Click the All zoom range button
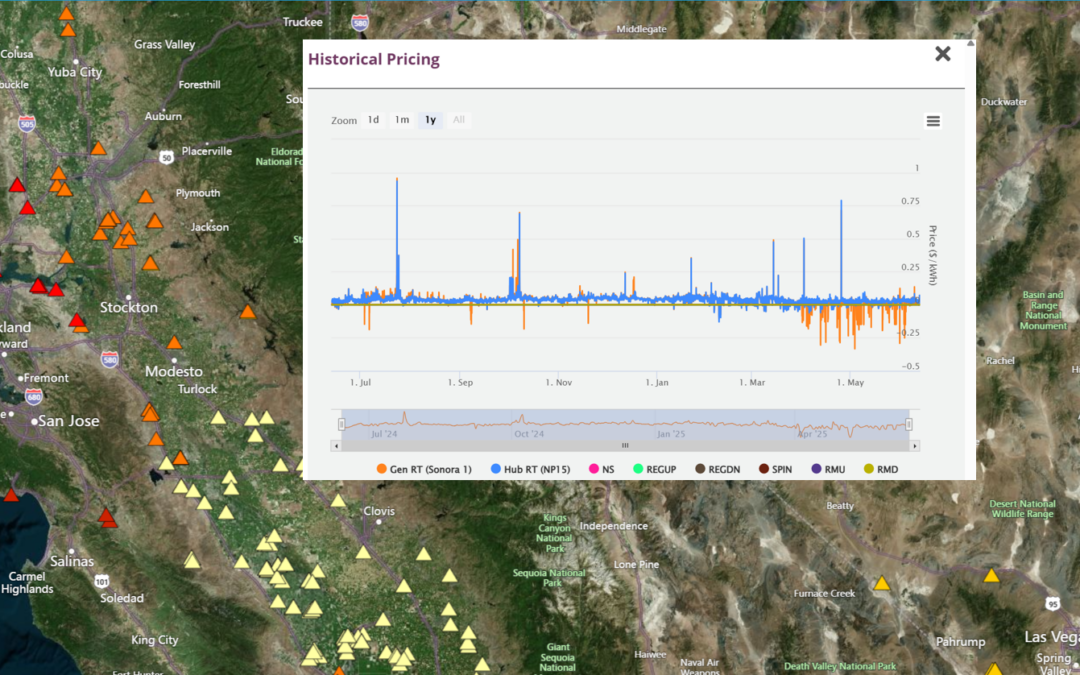This screenshot has height=675, width=1080. pyautogui.click(x=459, y=120)
